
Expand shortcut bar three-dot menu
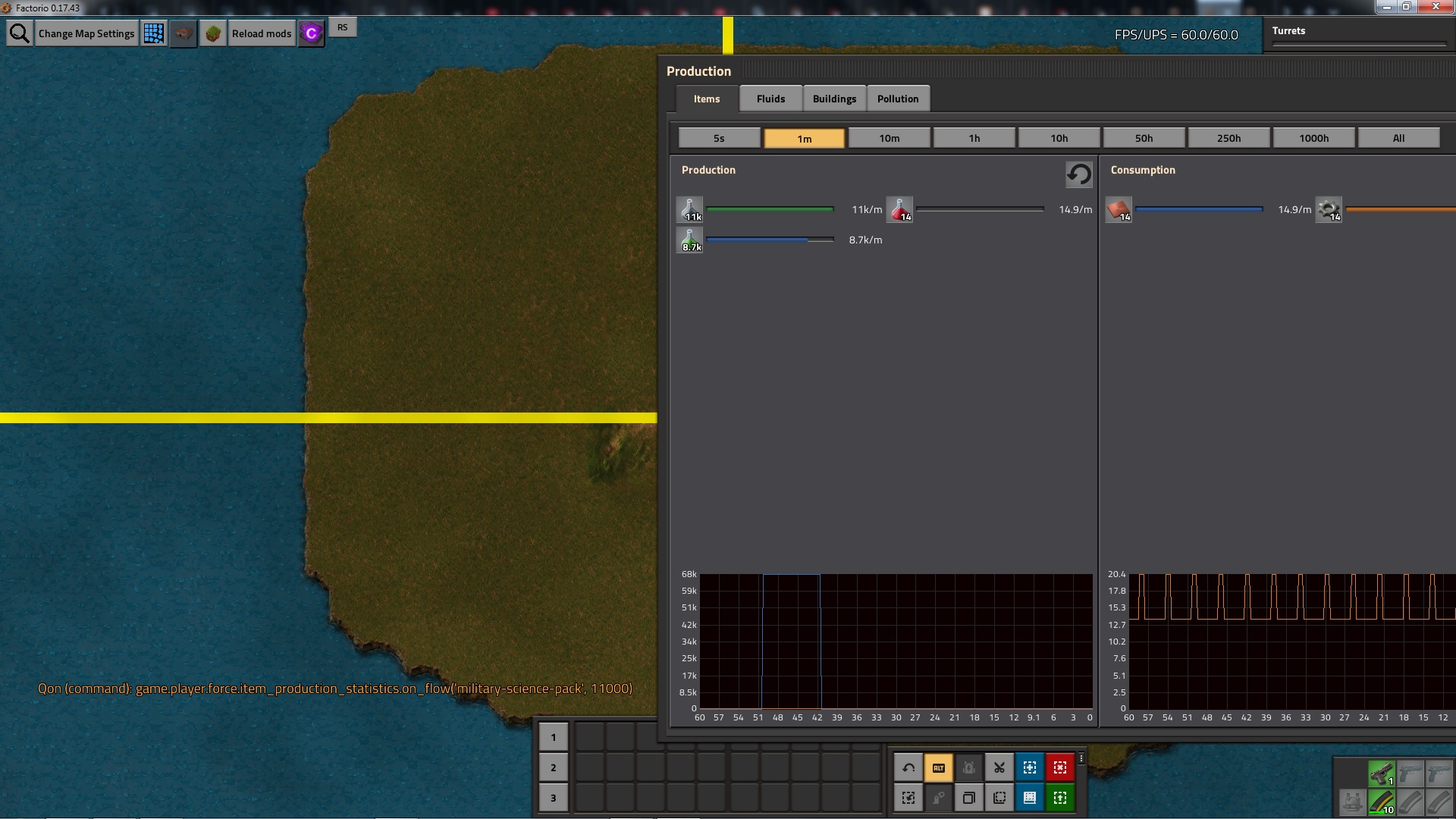(1081, 758)
